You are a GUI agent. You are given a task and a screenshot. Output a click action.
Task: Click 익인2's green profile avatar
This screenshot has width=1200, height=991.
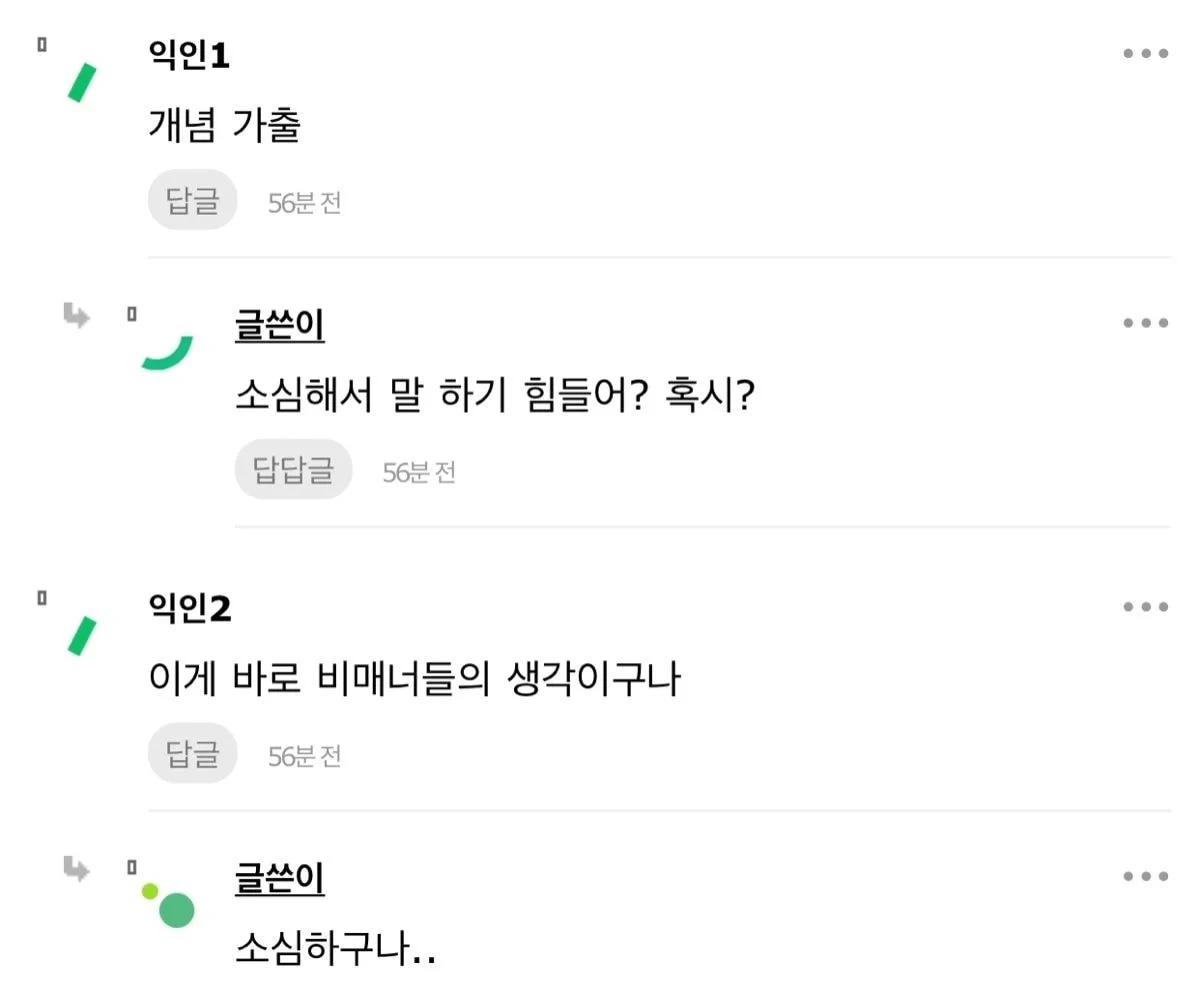point(80,635)
